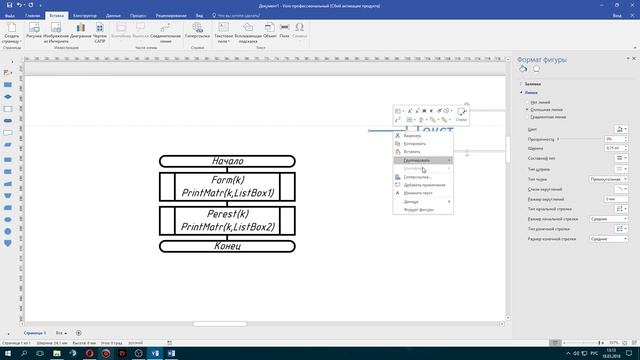Open Visio from the Windows taskbar
640x360 pixels.
155,353
